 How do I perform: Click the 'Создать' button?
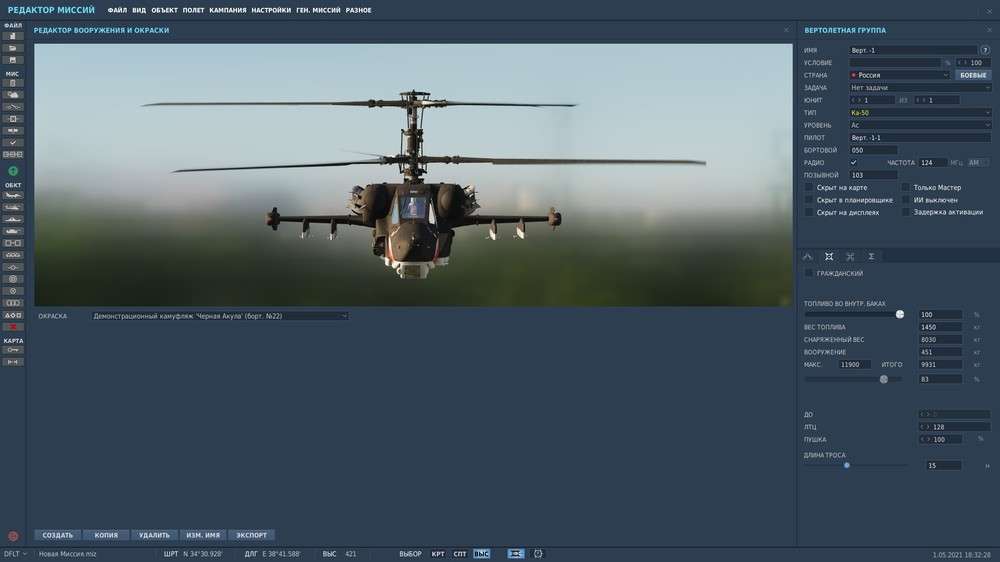pyautogui.click(x=57, y=535)
